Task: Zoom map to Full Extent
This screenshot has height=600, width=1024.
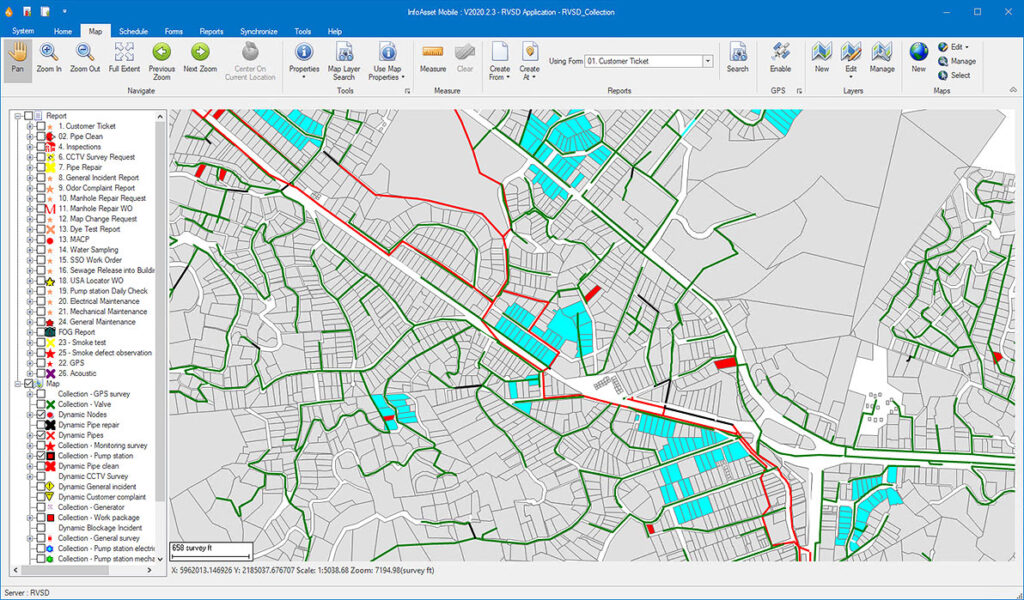Action: click(124, 58)
